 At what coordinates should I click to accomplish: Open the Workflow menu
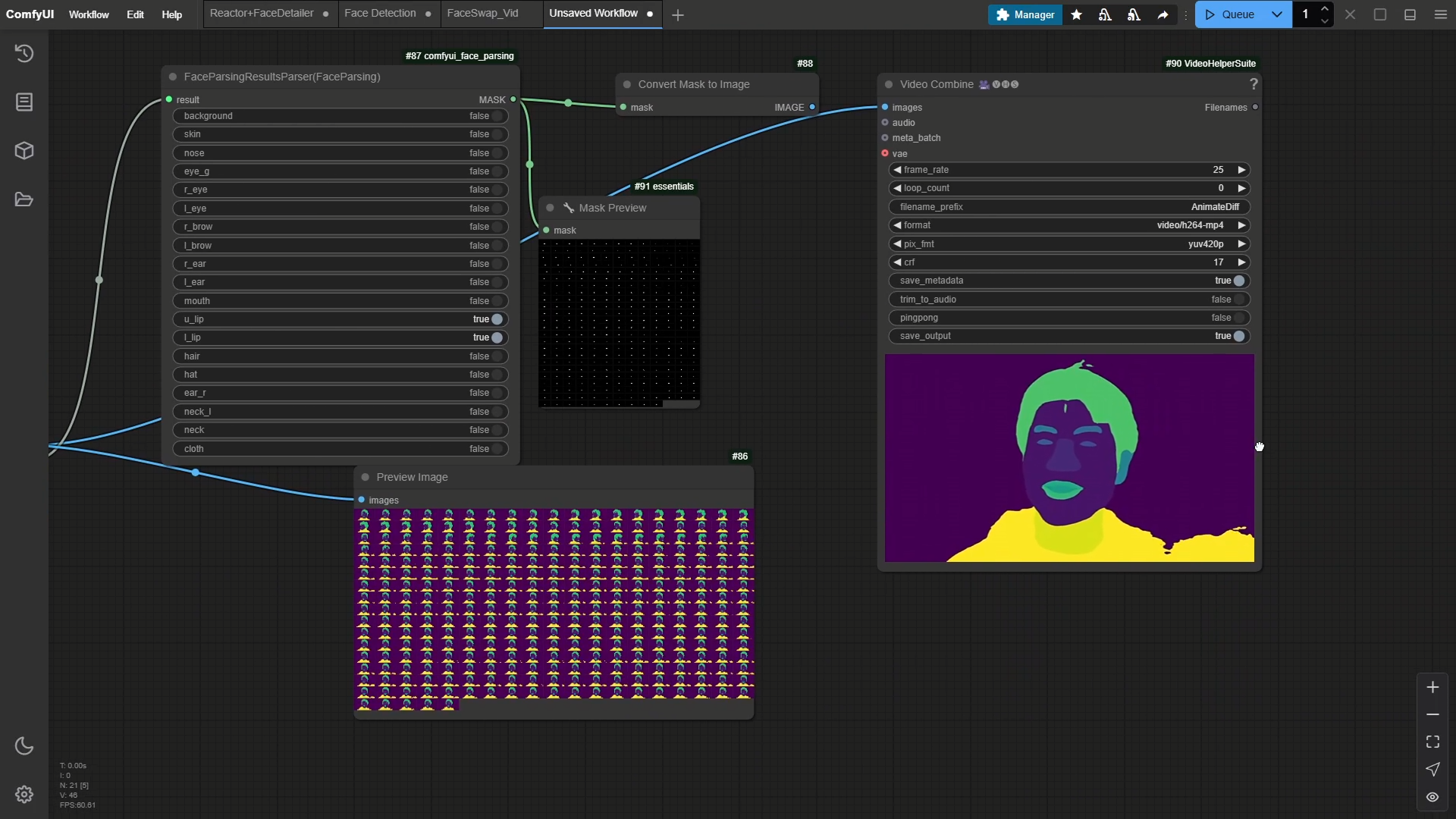[x=89, y=14]
